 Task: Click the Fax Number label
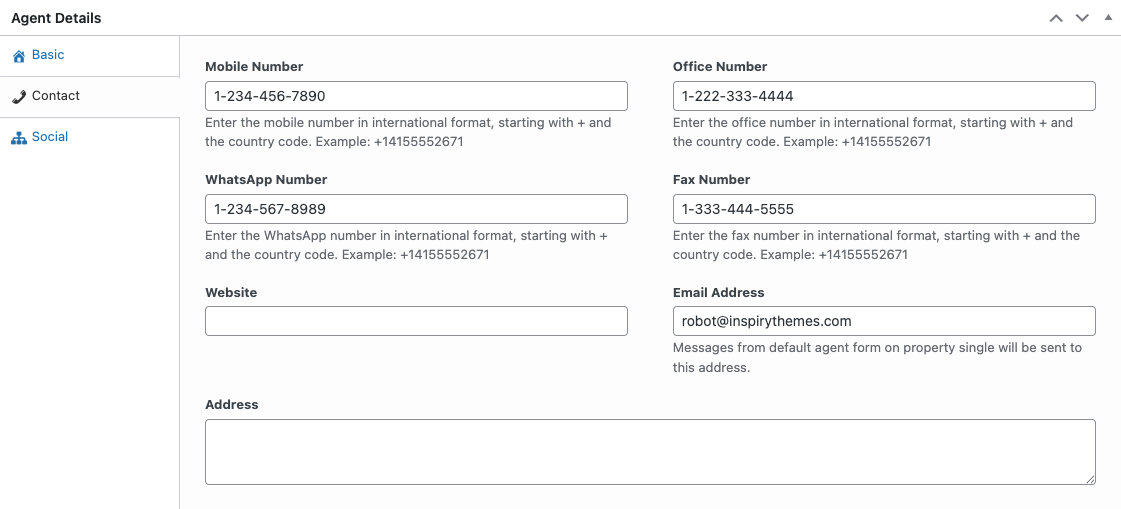711,180
